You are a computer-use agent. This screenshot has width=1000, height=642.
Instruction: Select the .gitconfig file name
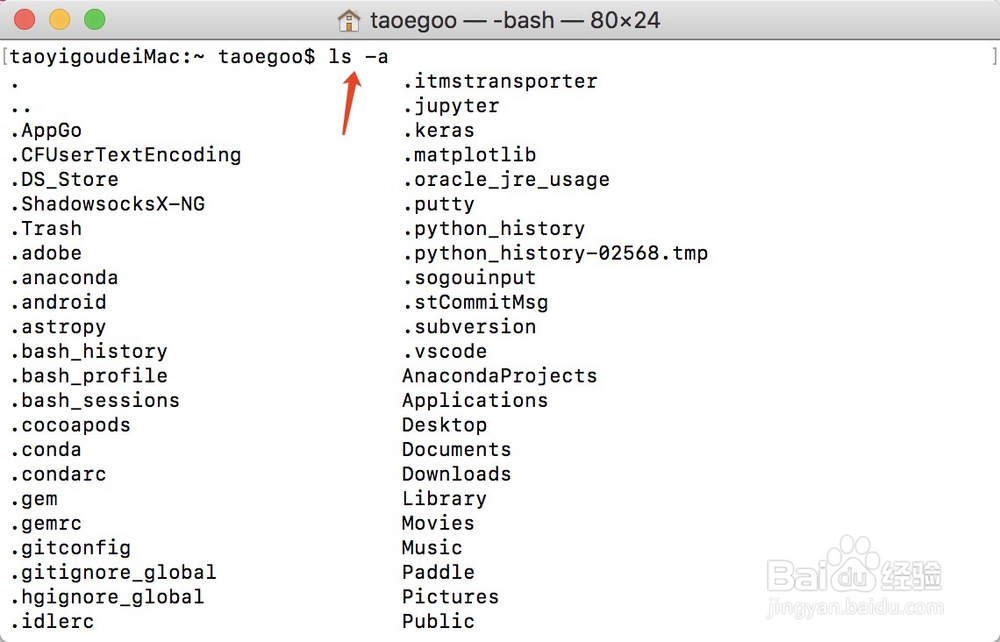(x=71, y=548)
